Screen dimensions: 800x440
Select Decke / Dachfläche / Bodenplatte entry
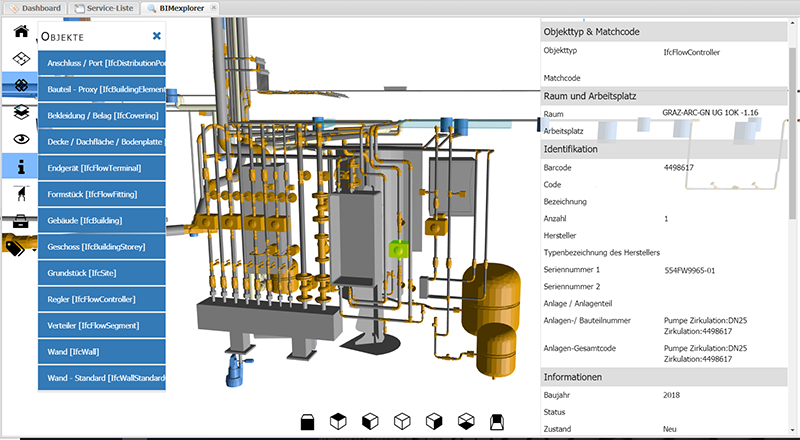(102, 142)
